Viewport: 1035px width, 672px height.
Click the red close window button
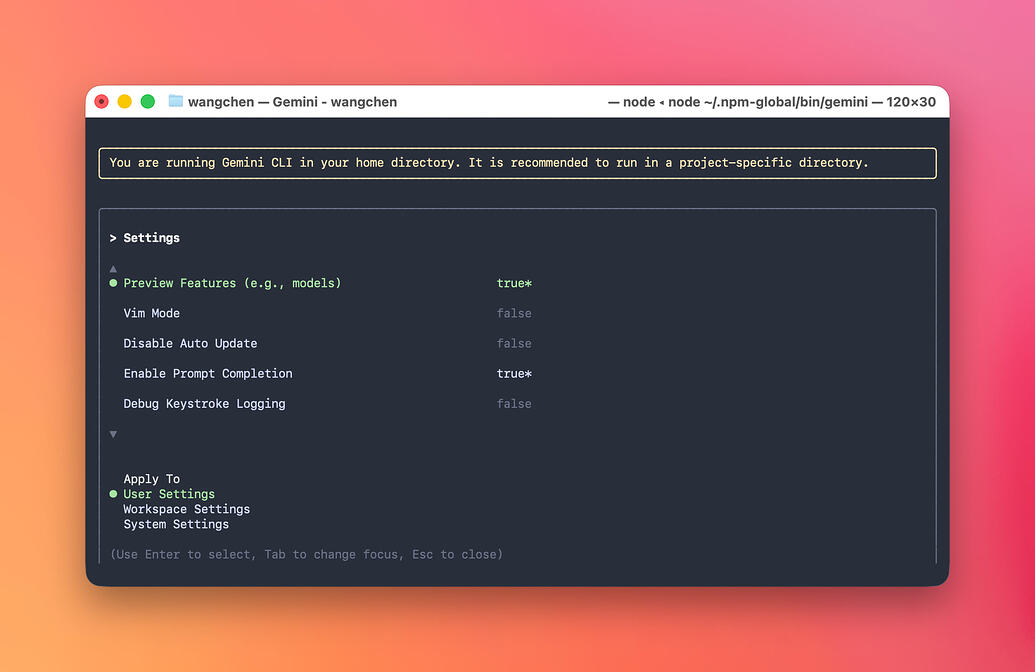pos(102,102)
